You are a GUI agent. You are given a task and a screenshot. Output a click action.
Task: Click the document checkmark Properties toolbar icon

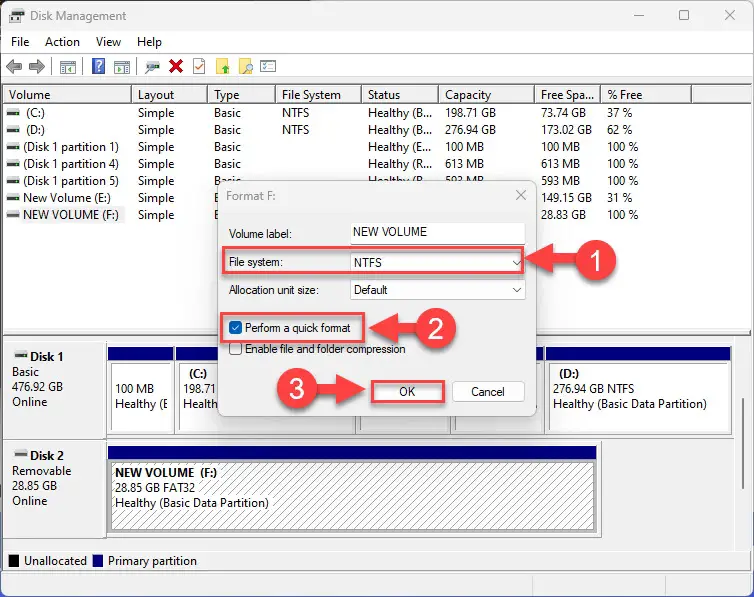(199, 66)
